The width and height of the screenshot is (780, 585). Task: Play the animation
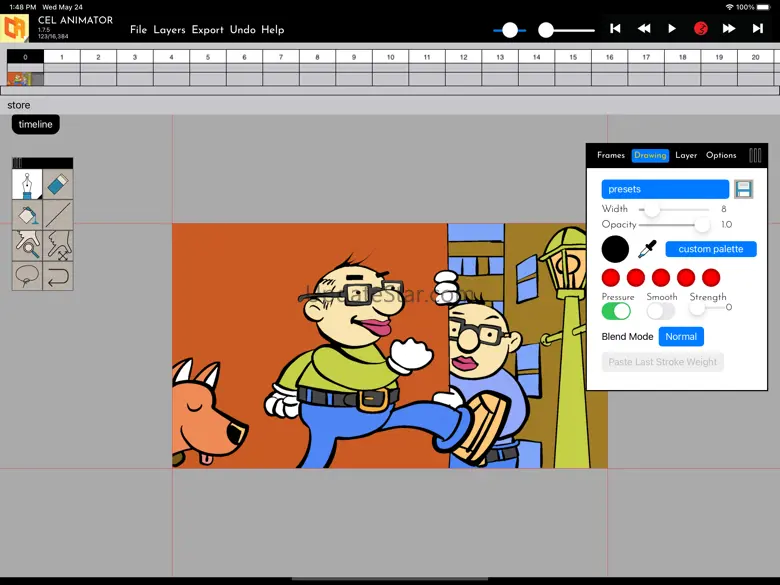coord(672,29)
